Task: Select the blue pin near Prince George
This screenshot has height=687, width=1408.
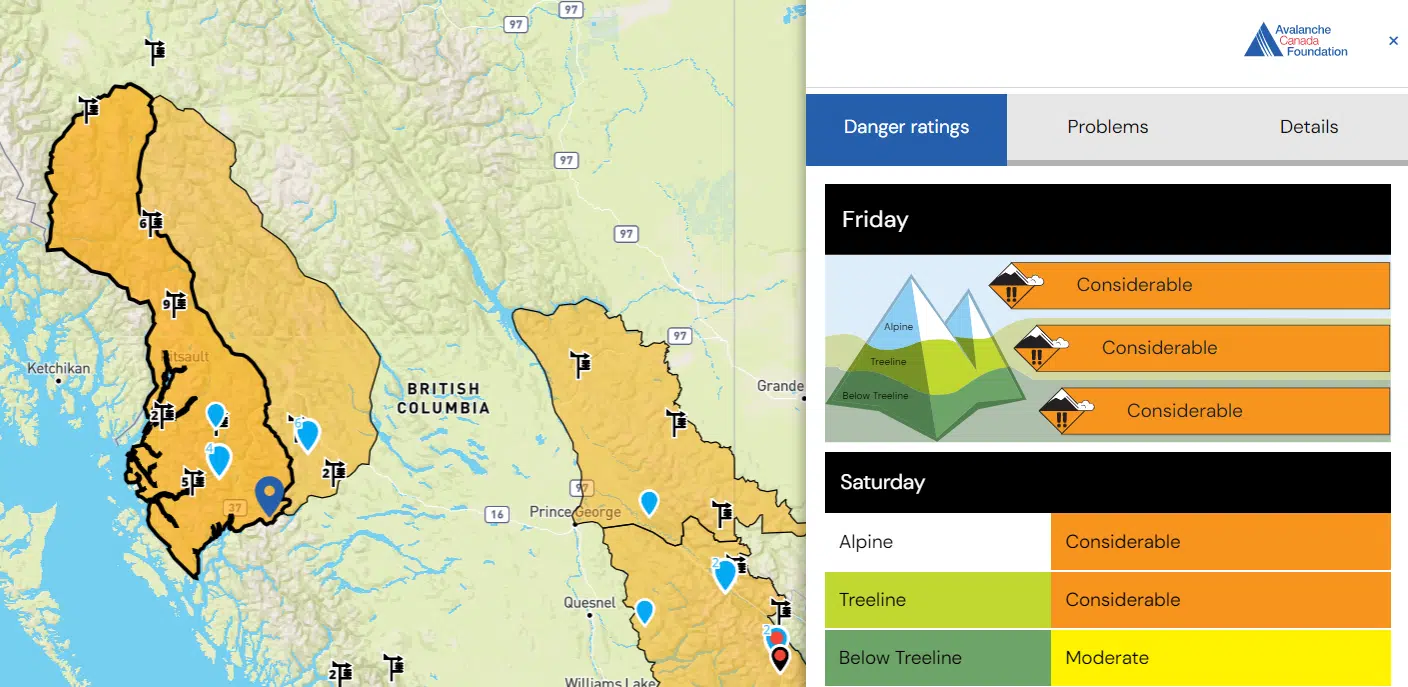Action: click(649, 503)
